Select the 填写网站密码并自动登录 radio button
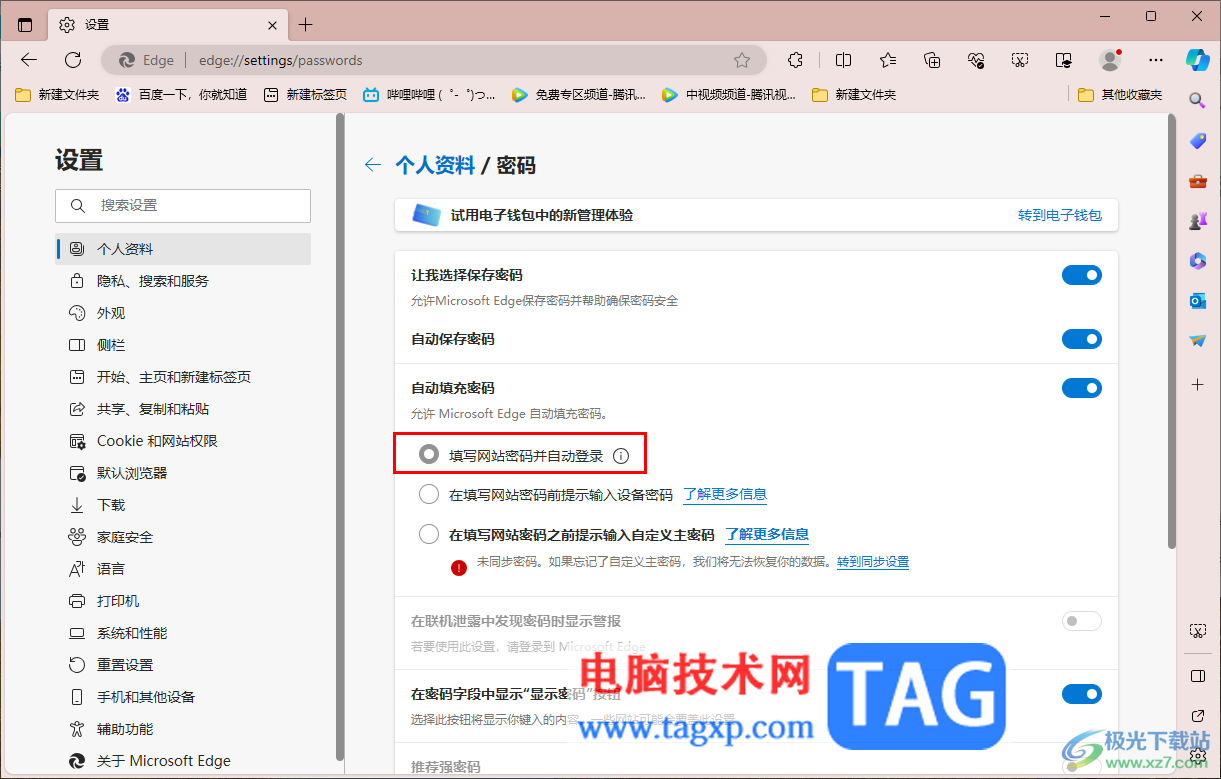 [429, 453]
